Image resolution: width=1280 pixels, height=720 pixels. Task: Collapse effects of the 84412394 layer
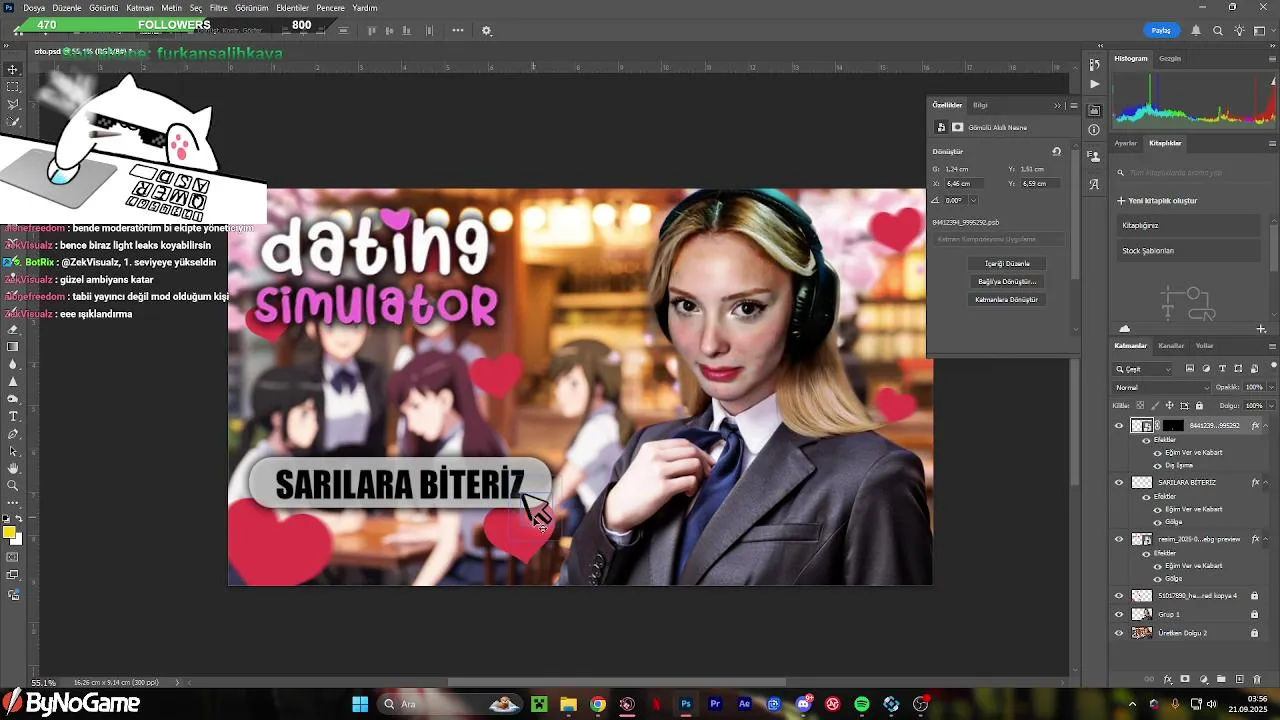(1265, 426)
